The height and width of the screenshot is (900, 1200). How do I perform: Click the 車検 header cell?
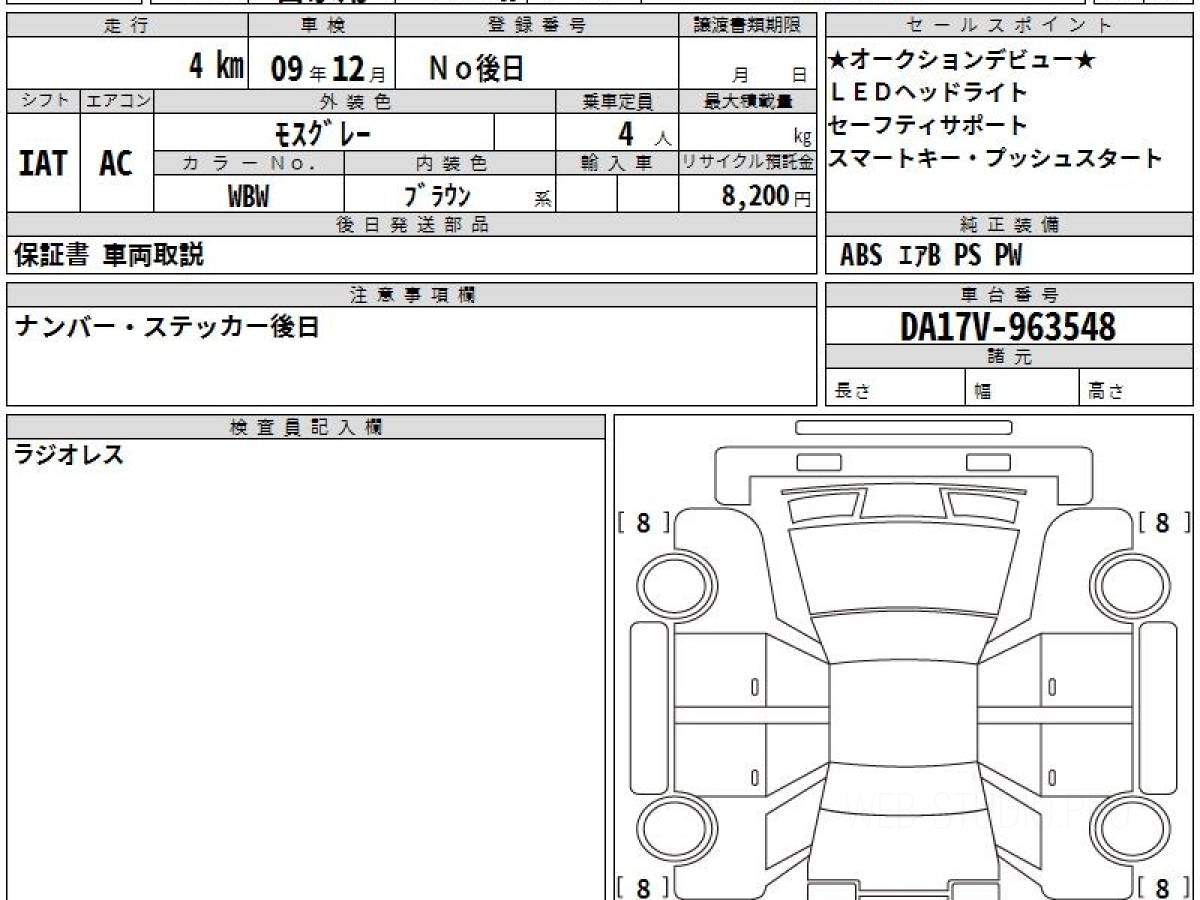322,26
